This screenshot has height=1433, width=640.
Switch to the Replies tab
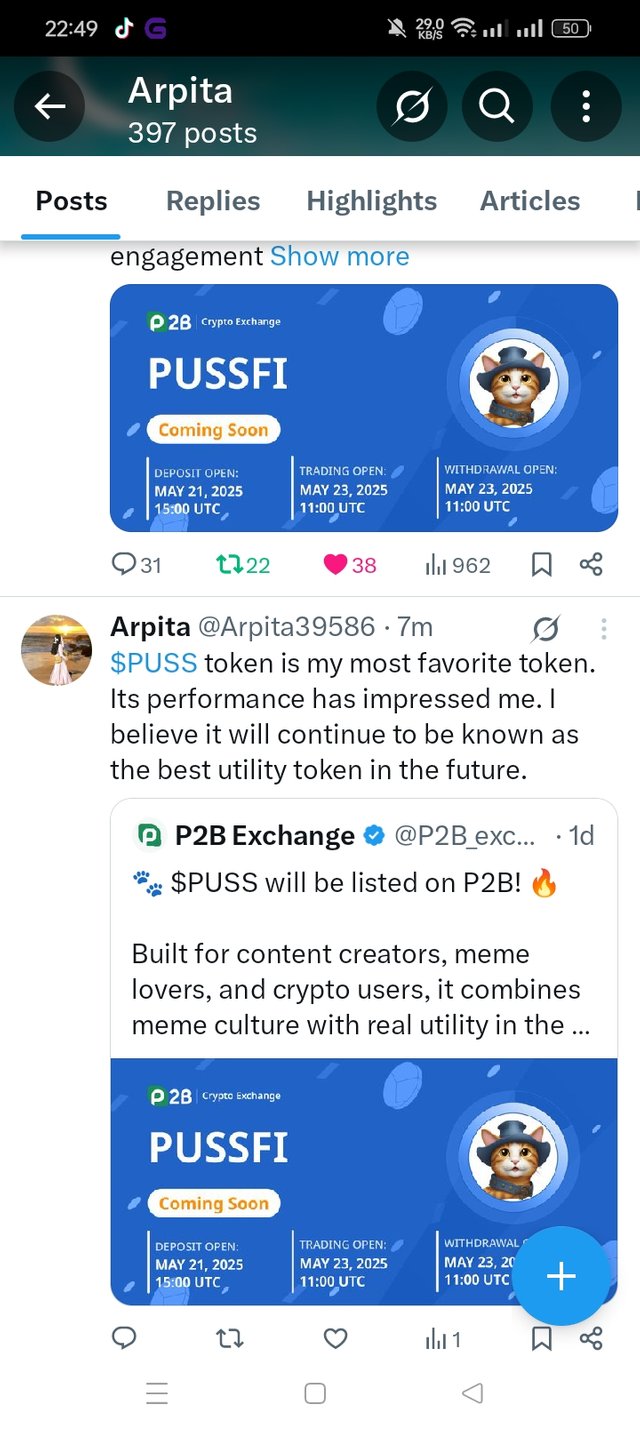213,201
